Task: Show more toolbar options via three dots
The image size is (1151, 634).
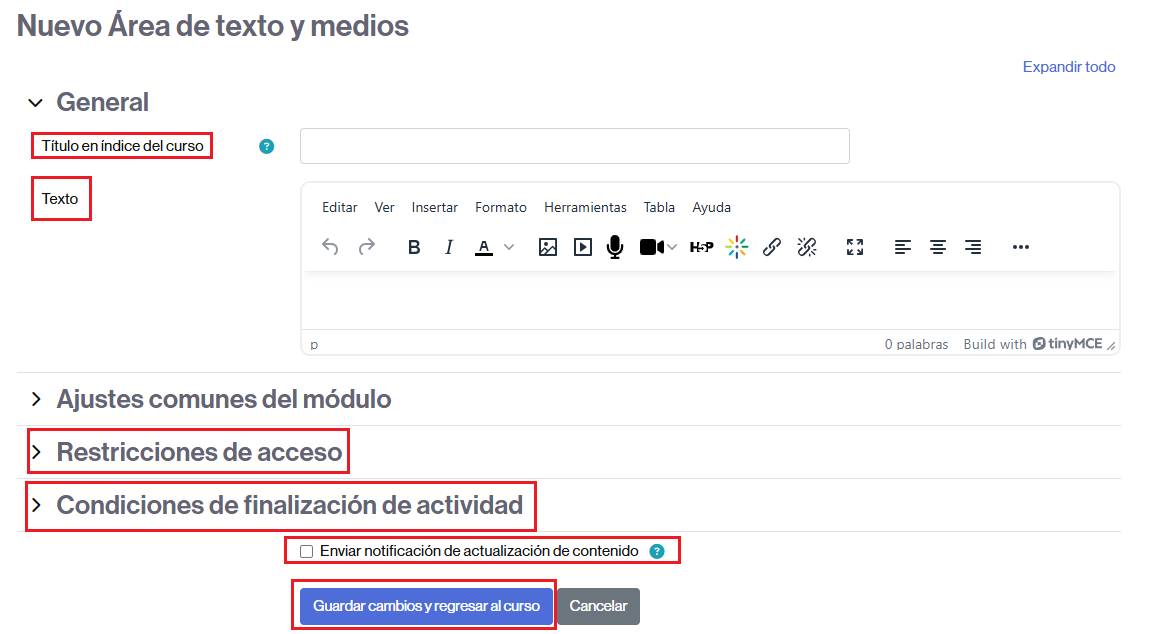Action: pyautogui.click(x=1020, y=247)
